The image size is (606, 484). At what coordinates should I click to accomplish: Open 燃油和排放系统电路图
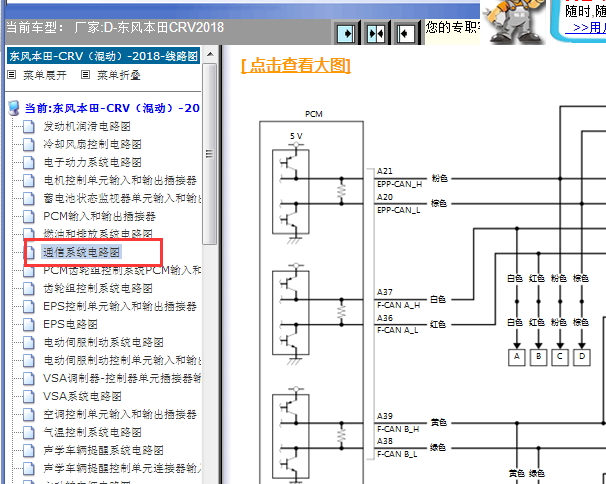pos(97,234)
